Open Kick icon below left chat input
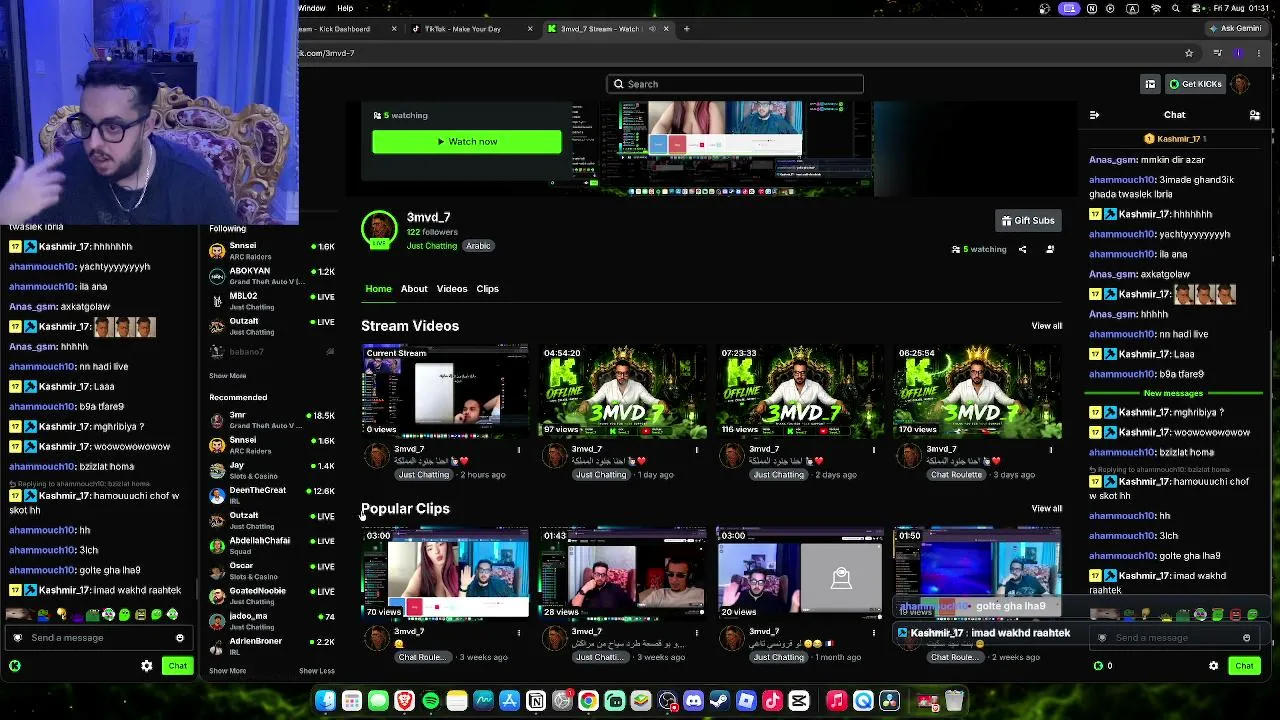Screen dimensions: 1280x720 tap(15, 666)
